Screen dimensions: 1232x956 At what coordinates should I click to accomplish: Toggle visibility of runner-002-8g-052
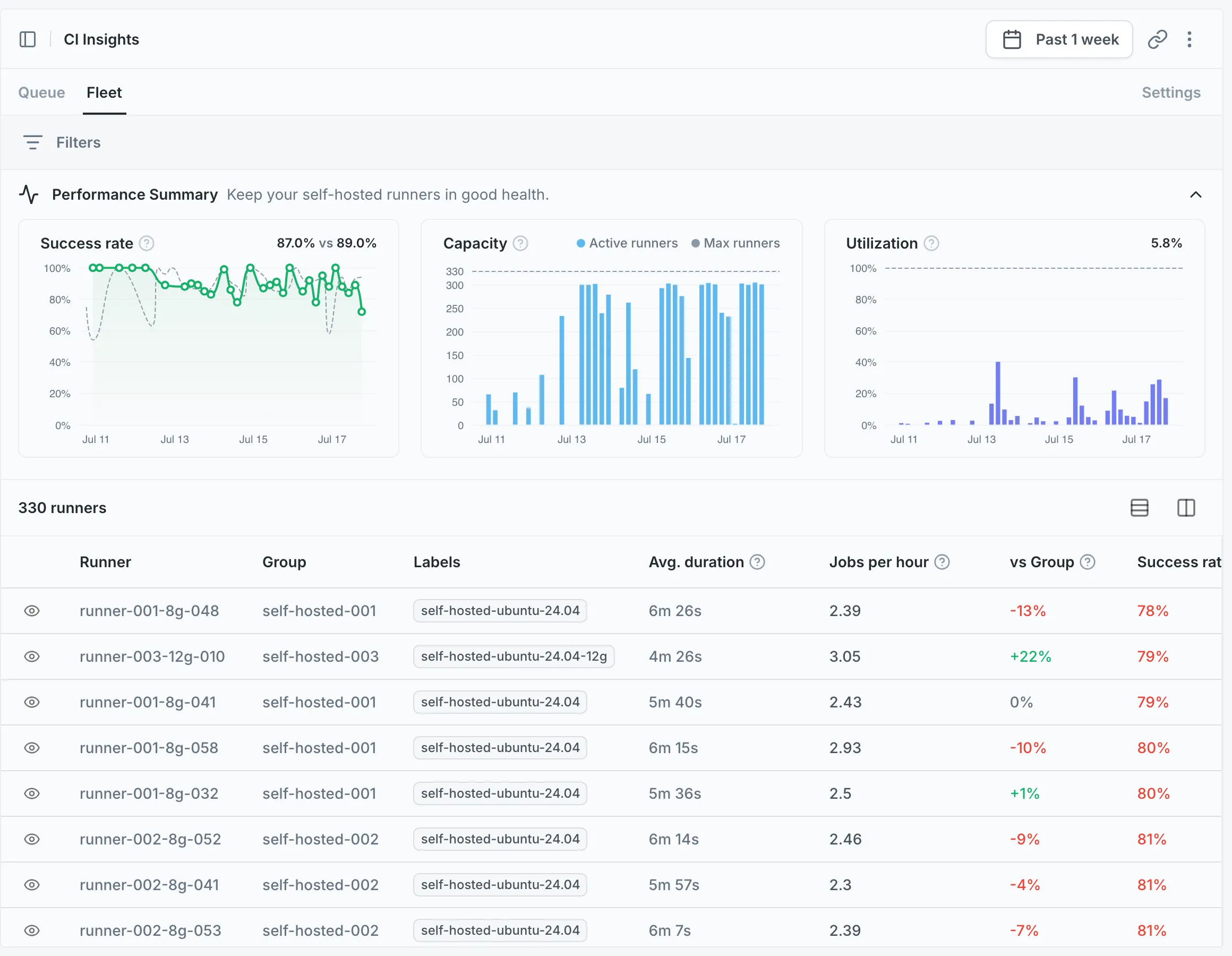(32, 839)
